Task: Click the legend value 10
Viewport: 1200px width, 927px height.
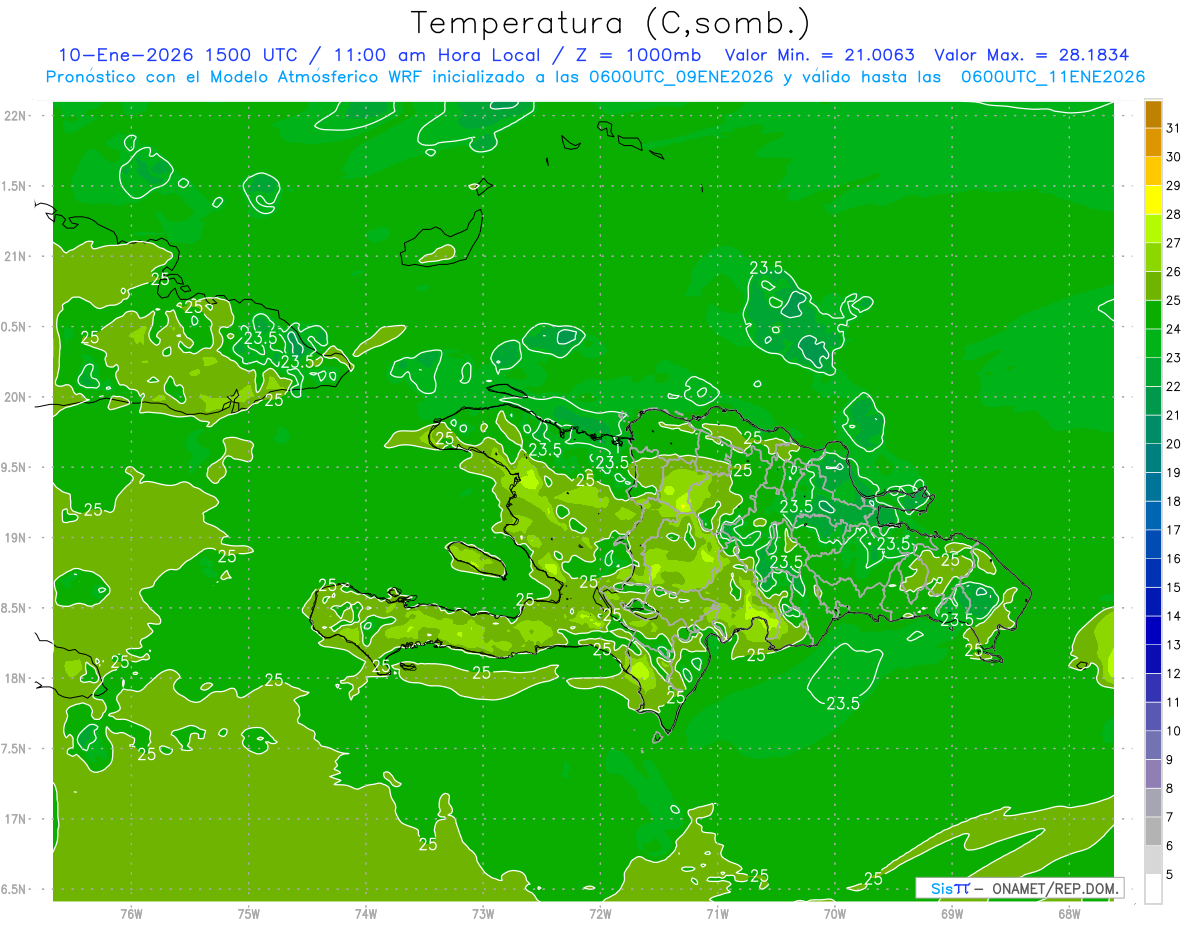Action: [x=1174, y=731]
